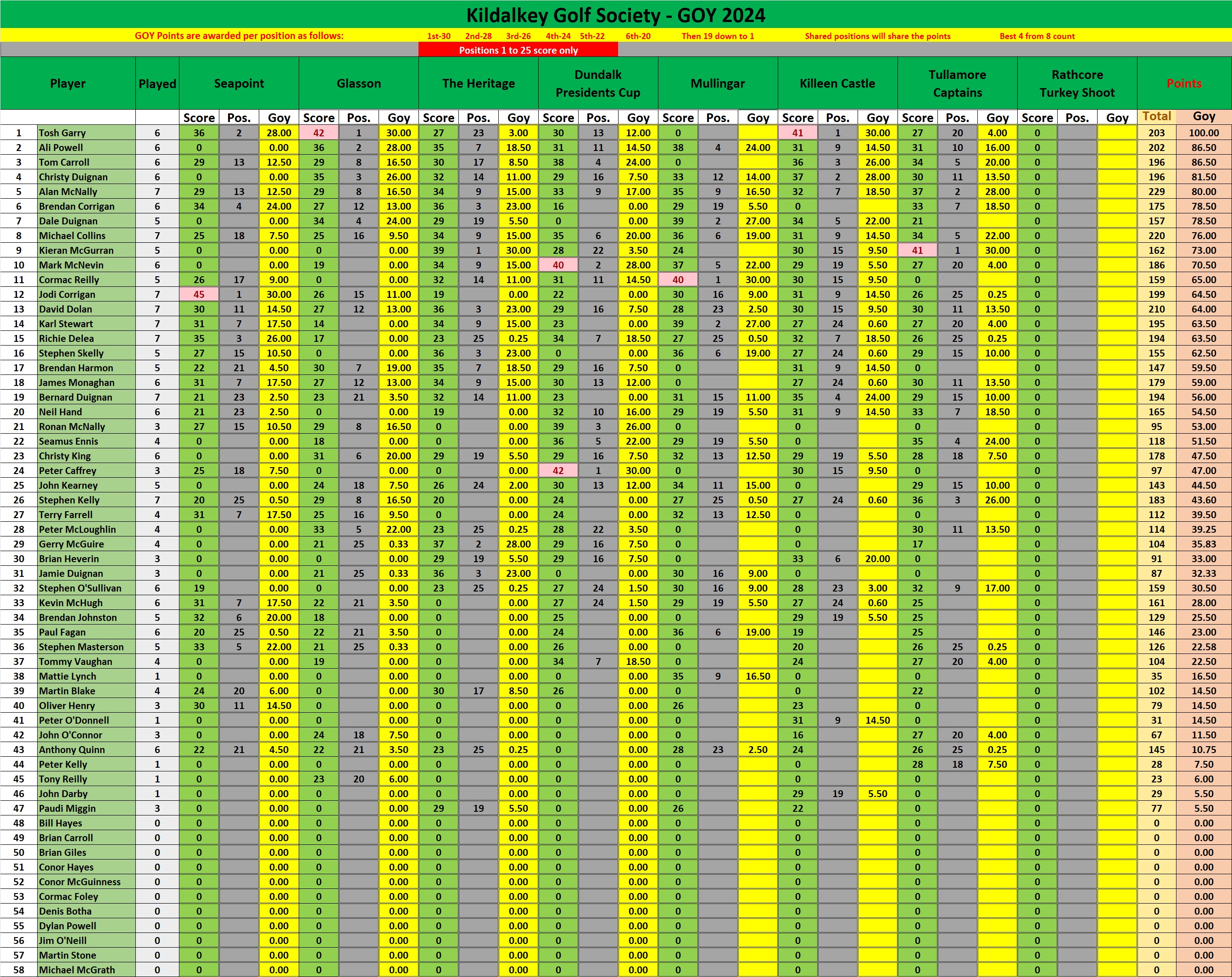Click player name 'Kevin McHugh'

71,603
